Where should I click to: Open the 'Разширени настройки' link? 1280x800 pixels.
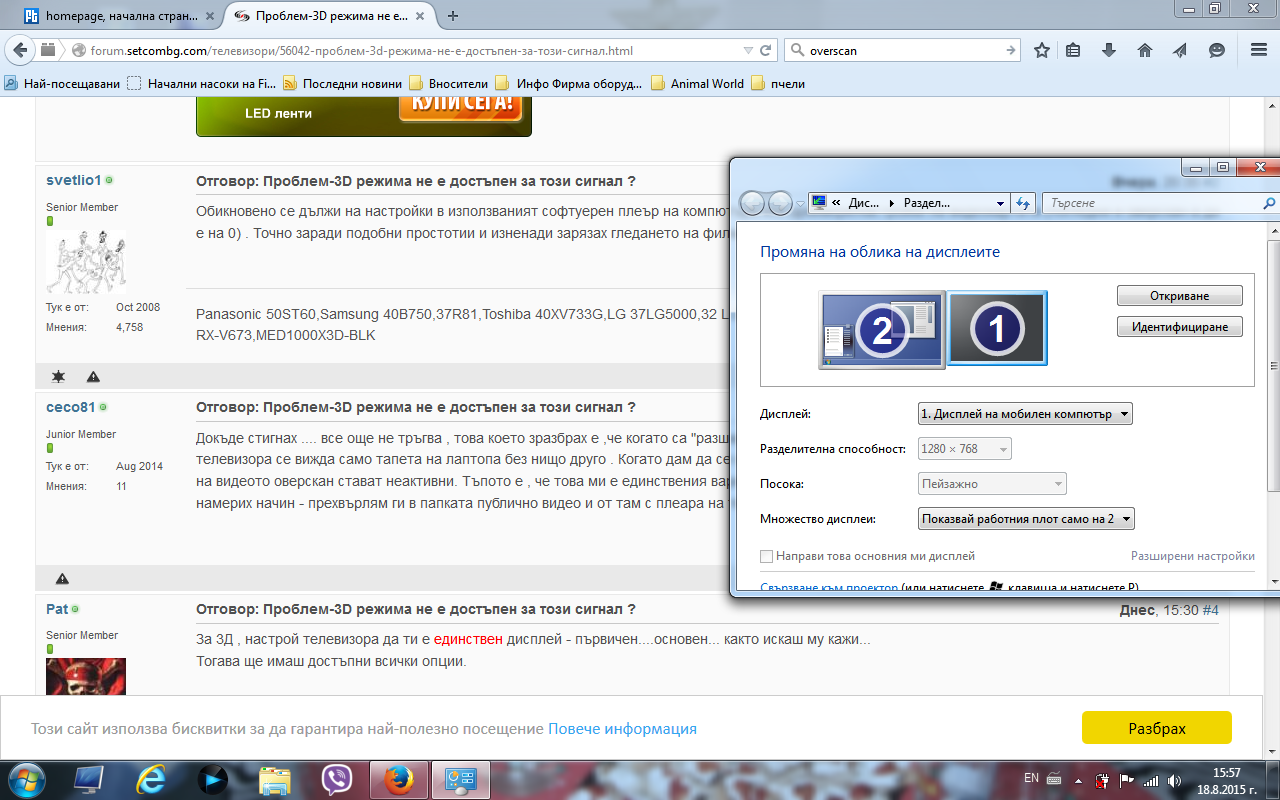pyautogui.click(x=1192, y=556)
